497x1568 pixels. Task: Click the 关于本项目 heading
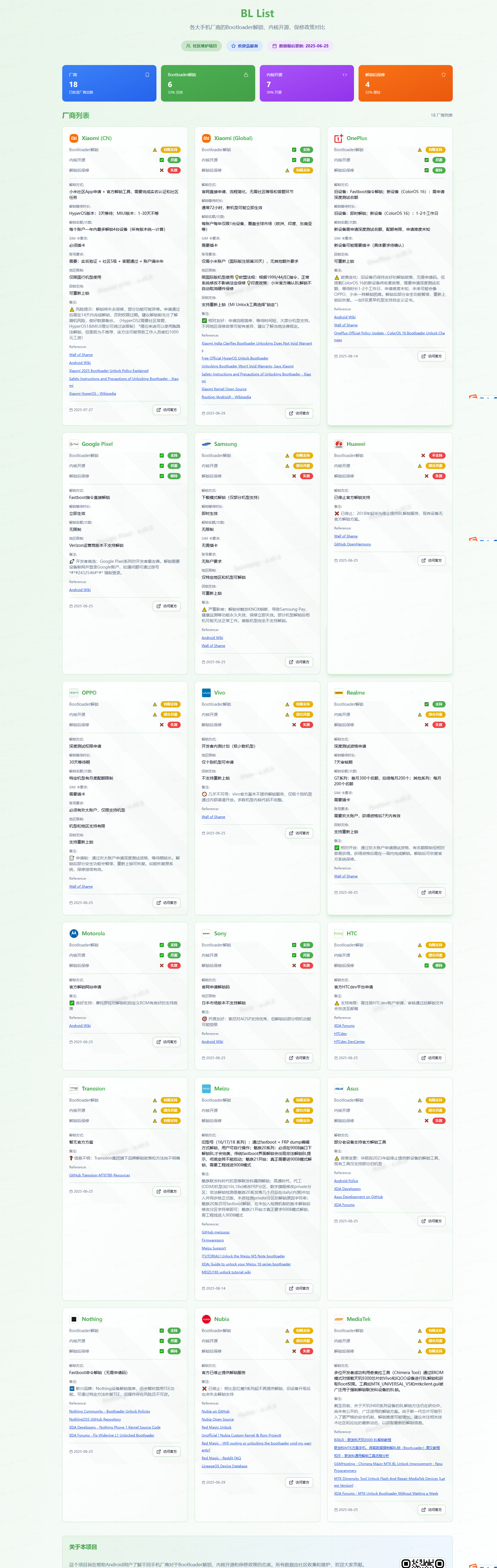83,1547
